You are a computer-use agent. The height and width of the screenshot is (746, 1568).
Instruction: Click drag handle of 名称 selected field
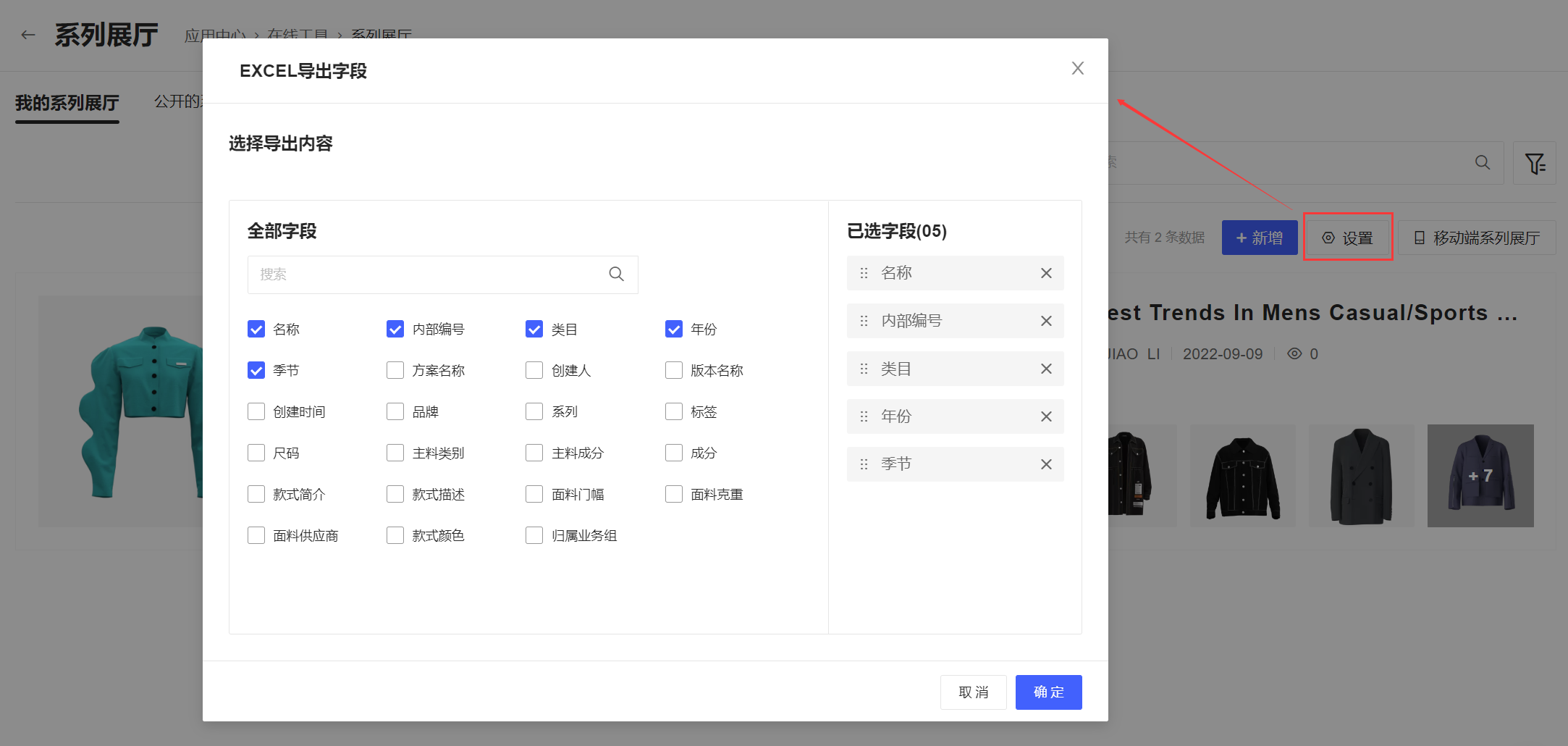pos(864,273)
